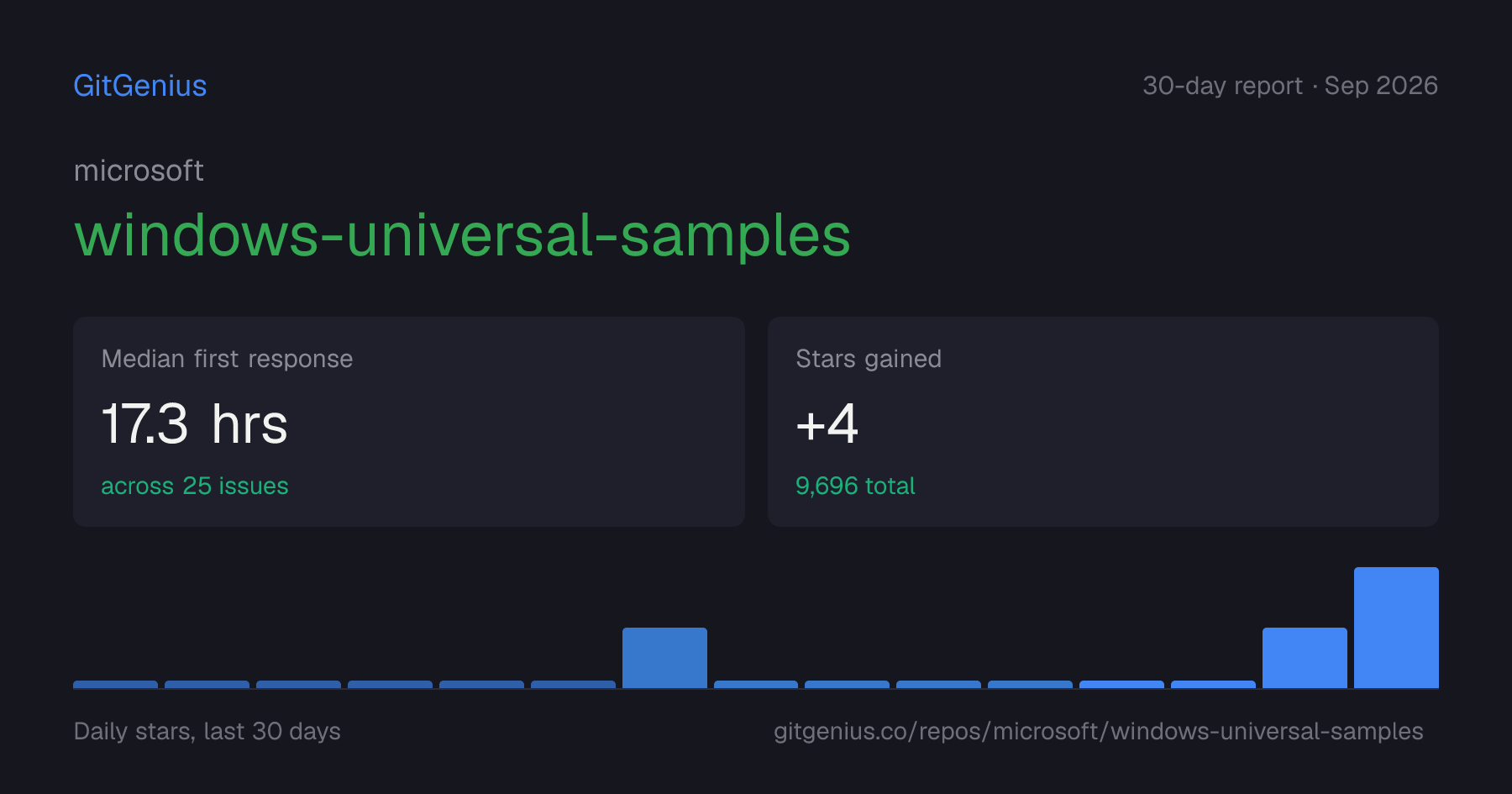1512x794 pixels.
Task: Select the microsoft owner name
Action: 139,171
